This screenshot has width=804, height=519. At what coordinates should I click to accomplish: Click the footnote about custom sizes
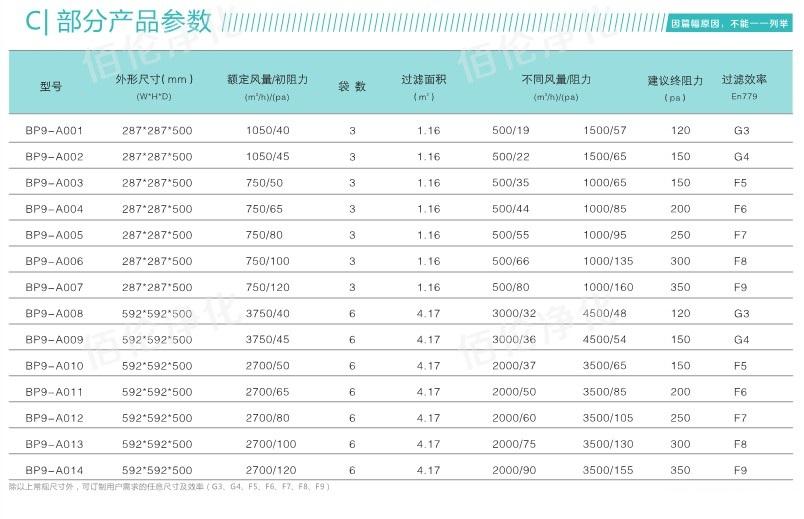tap(168, 487)
